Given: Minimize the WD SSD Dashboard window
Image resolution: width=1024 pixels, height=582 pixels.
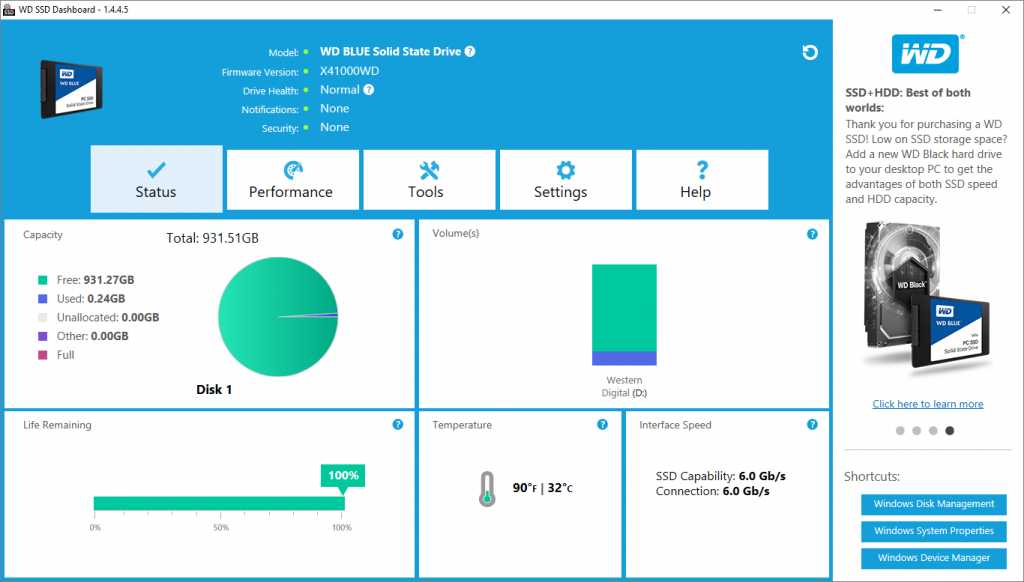Looking at the screenshot, I should click(x=938, y=10).
